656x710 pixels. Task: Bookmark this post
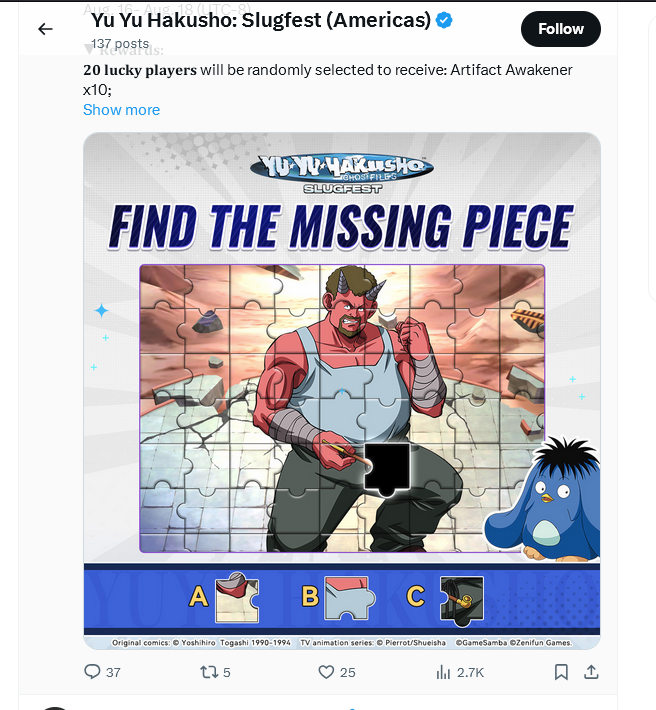pos(561,672)
